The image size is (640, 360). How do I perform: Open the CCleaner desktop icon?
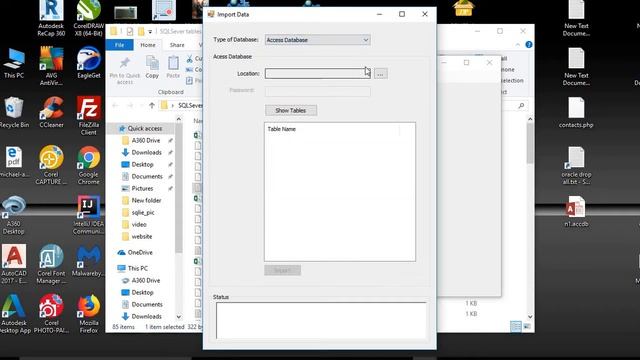point(51,113)
